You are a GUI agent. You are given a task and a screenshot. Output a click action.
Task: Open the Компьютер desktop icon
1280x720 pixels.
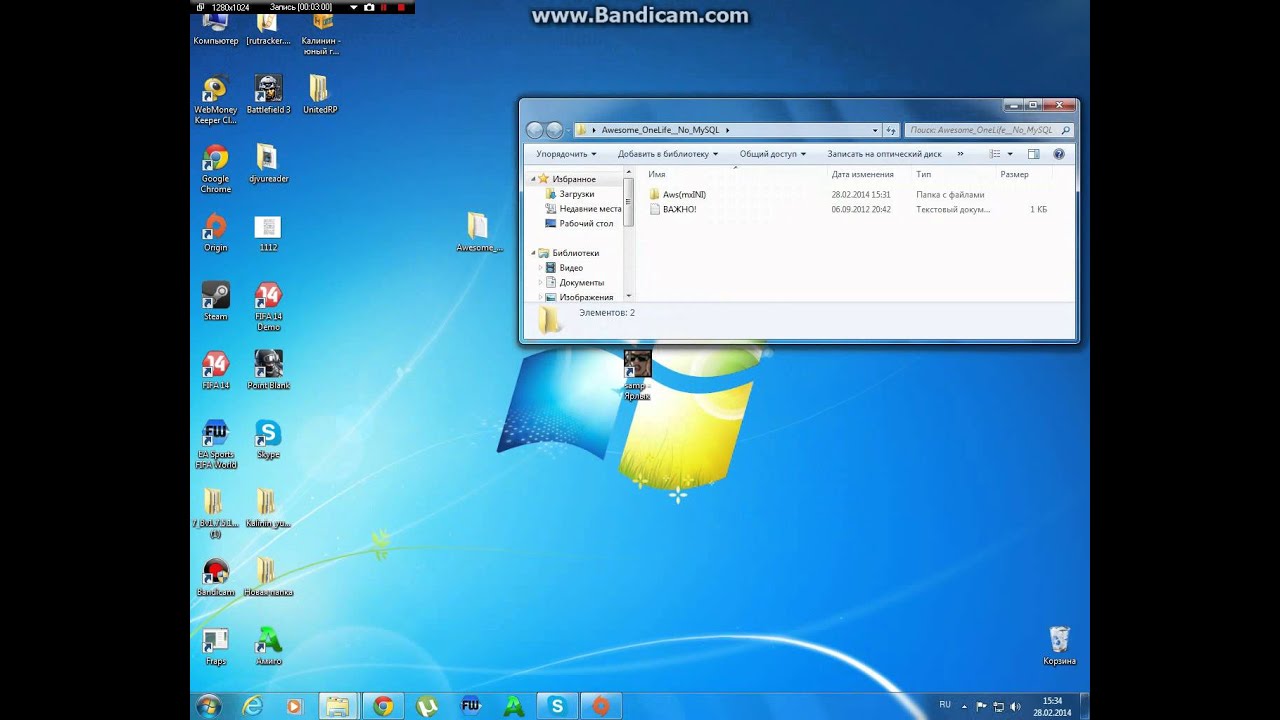click(216, 31)
